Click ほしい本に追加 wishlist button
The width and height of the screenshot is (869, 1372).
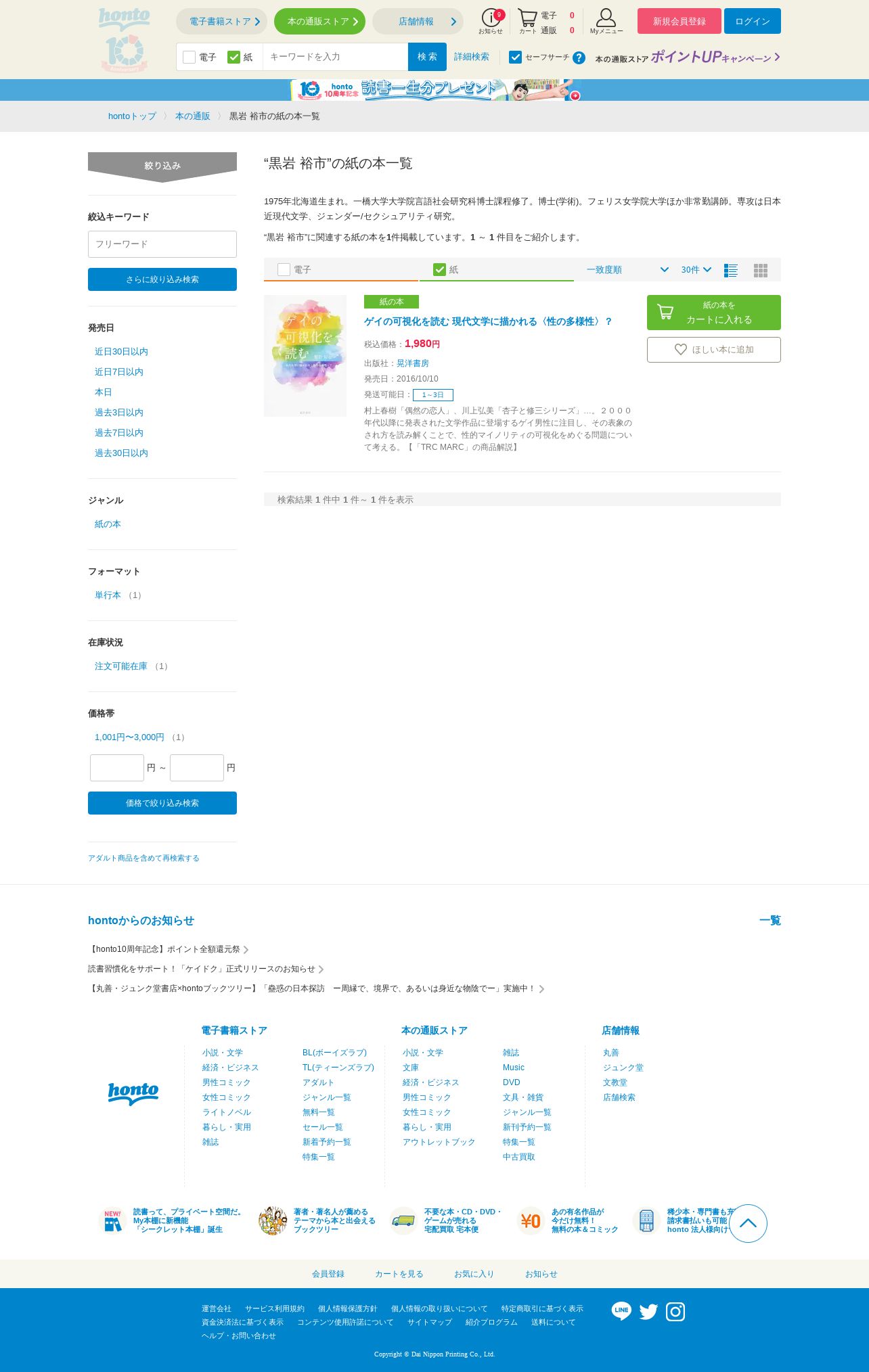coord(714,350)
